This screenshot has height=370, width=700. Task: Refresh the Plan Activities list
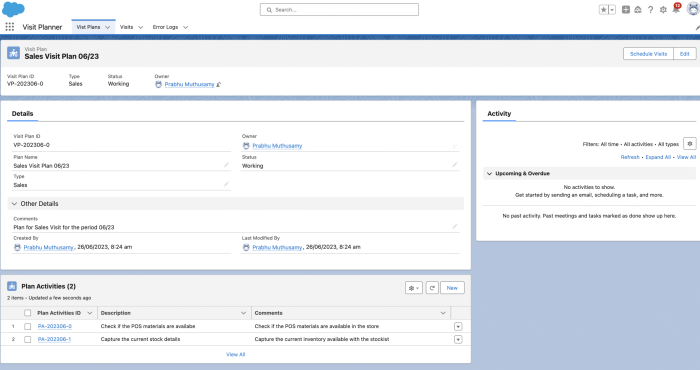[x=432, y=288]
